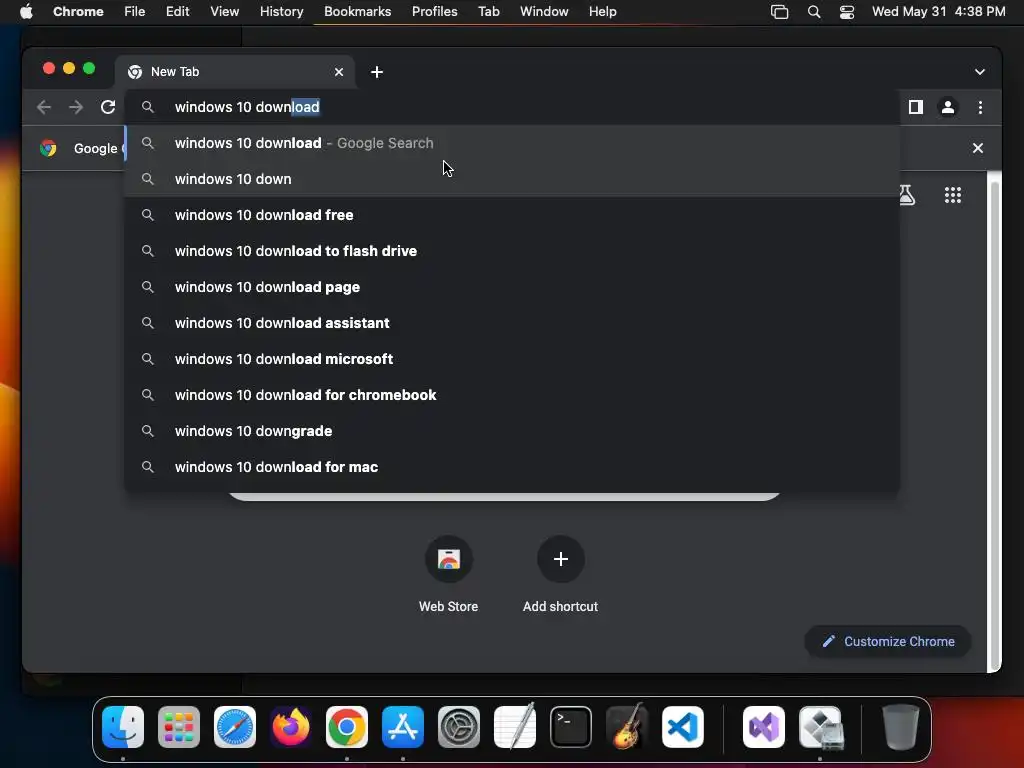Select suggestion "windows 10 download assistant"
Viewport: 1024px width, 768px height.
512,323
